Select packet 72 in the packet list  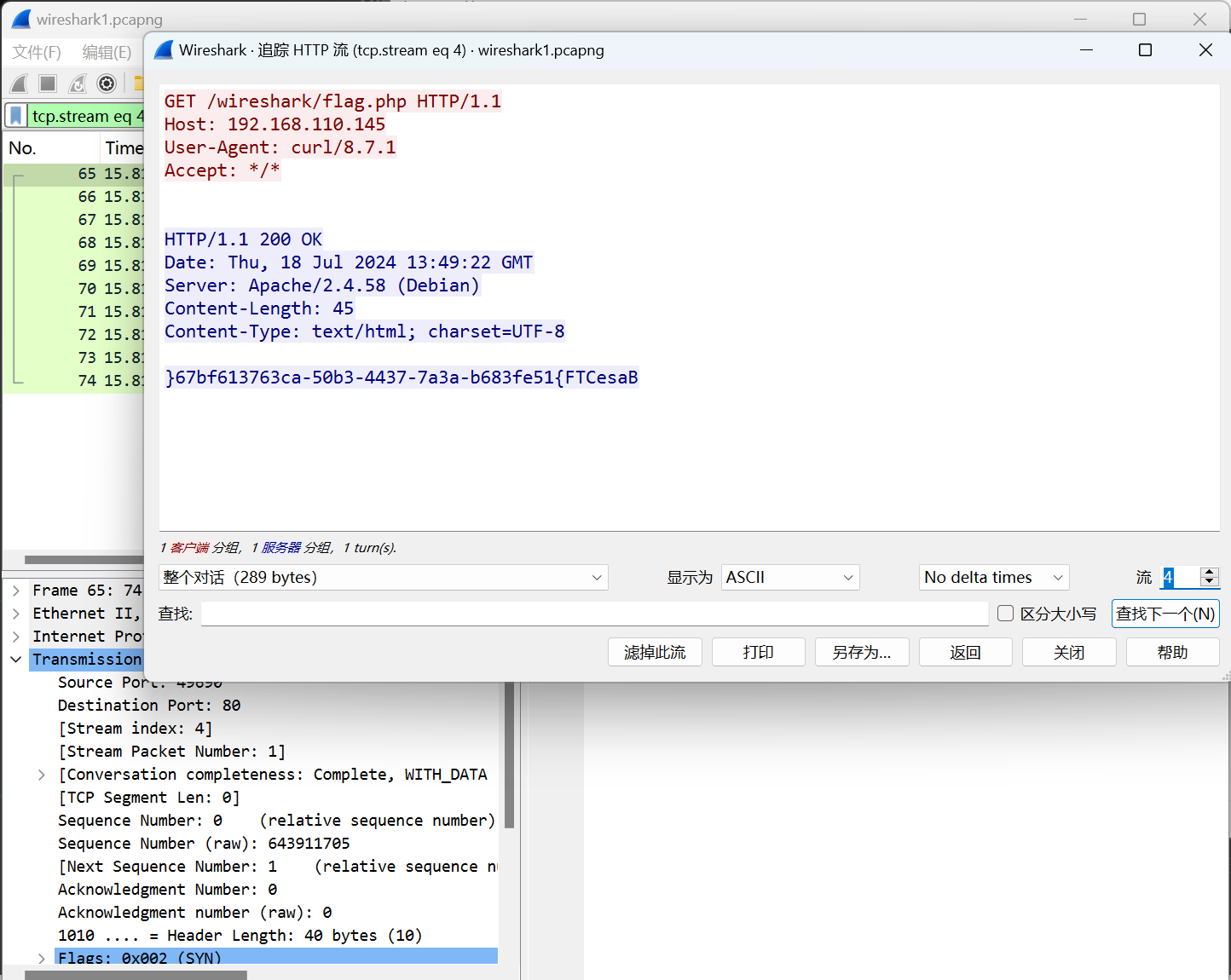(74, 335)
